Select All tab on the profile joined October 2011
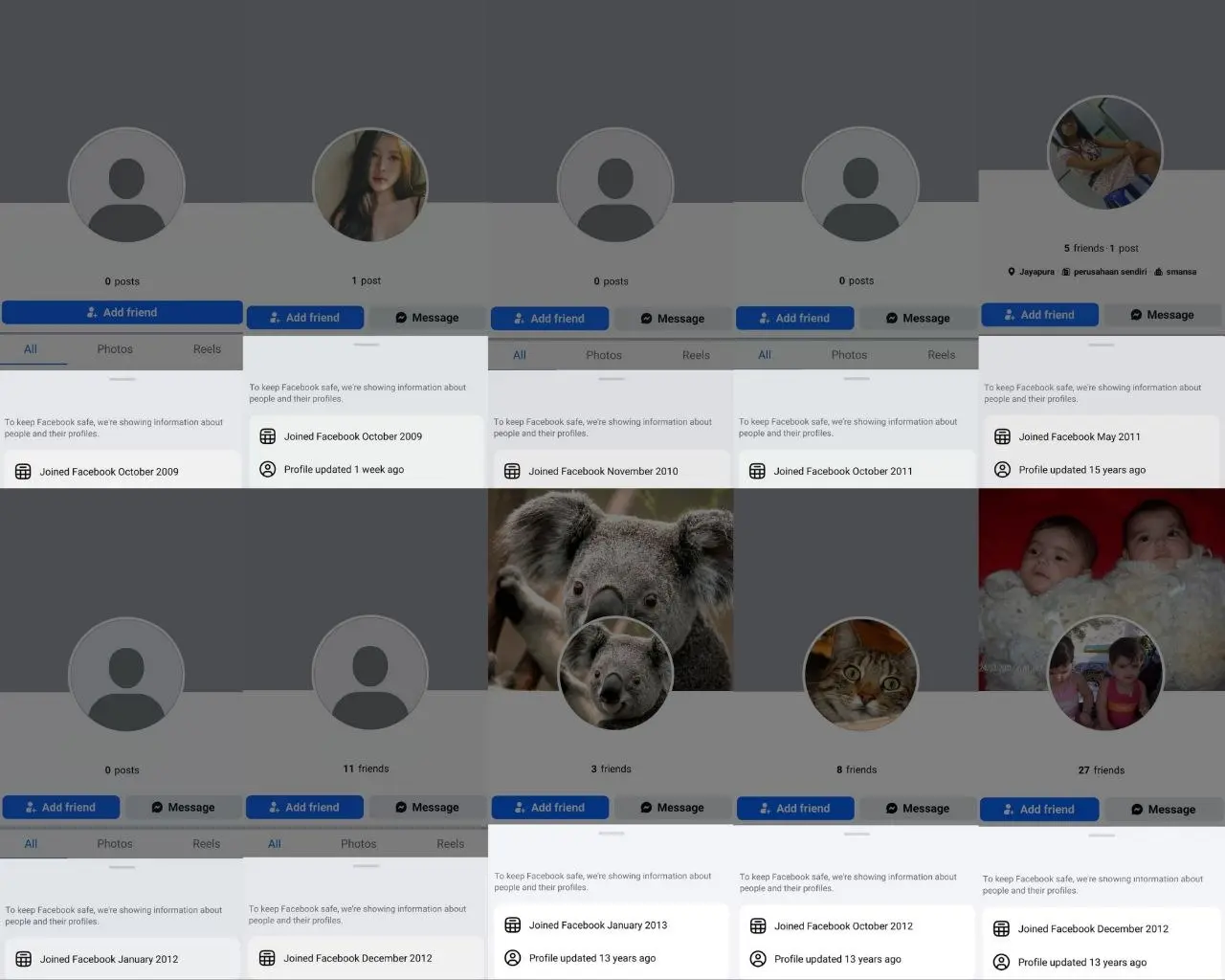 coord(765,355)
